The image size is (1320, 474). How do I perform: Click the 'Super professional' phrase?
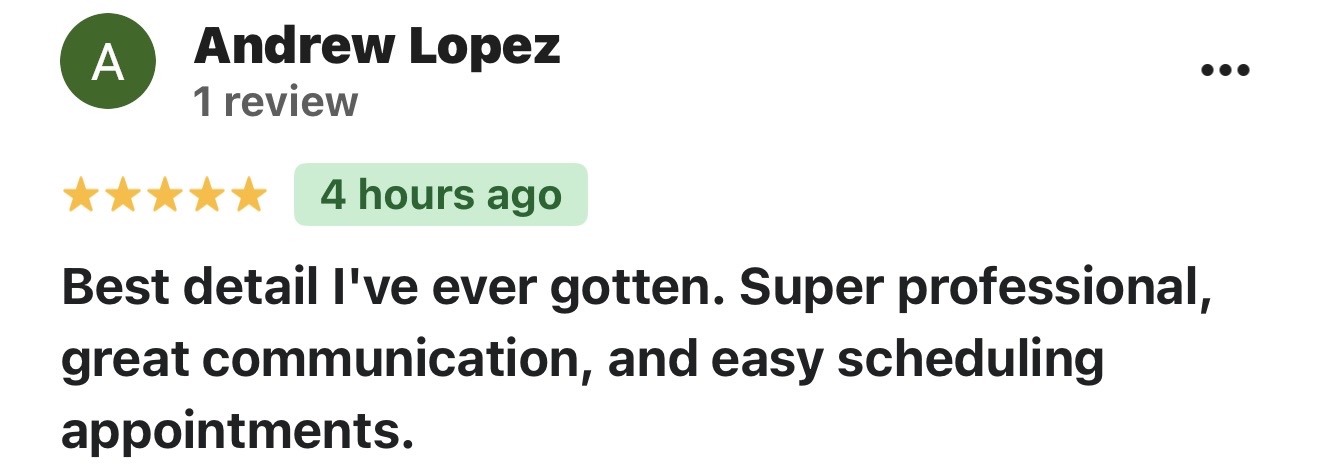[x=968, y=290]
